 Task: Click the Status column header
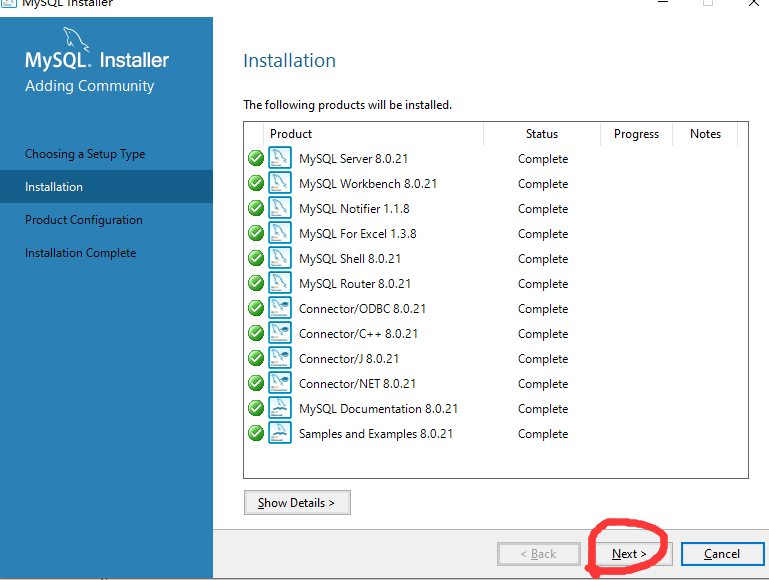(542, 134)
